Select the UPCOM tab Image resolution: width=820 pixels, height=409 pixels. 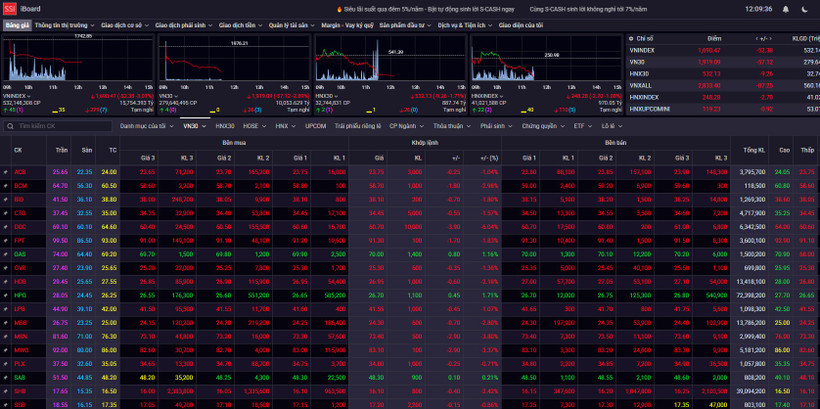pyautogui.click(x=315, y=127)
